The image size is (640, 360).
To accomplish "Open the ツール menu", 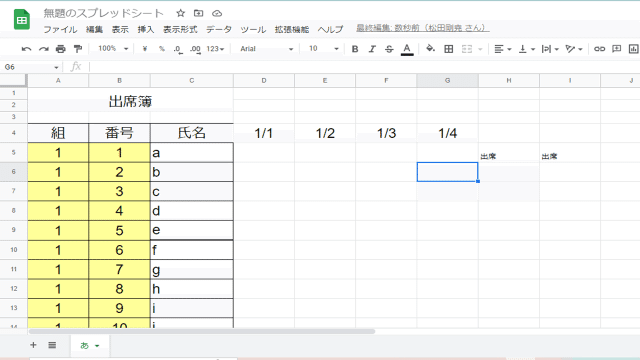I will coord(253,29).
